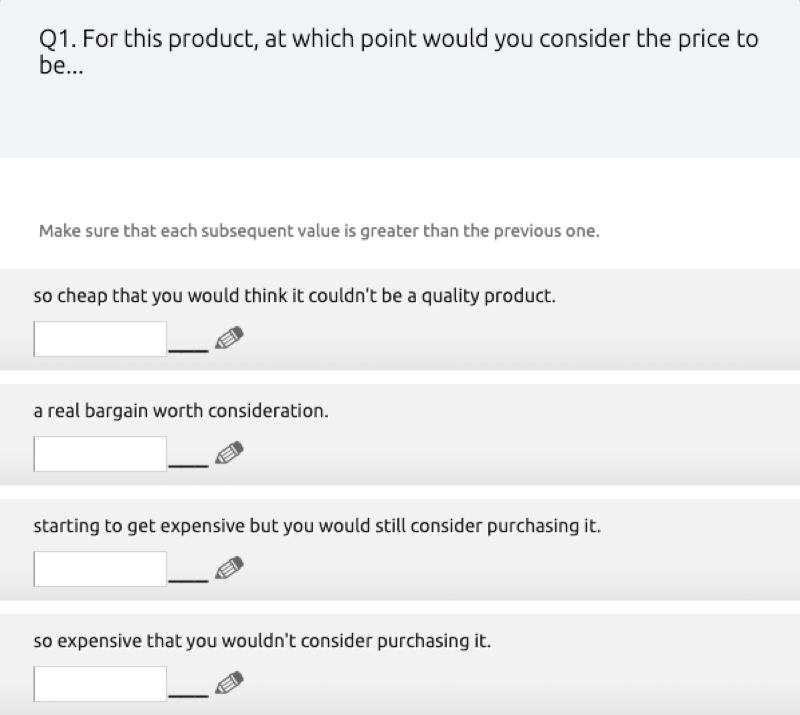Focus the 'so cheap' price input box
The width and height of the screenshot is (800, 715).
click(x=100, y=339)
